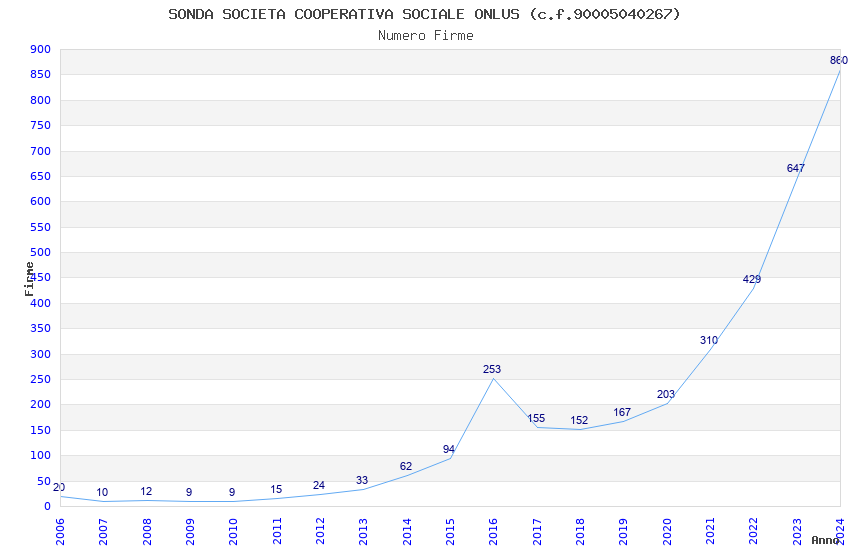This screenshot has height=550, width=850.
Task: Click the y-axis value 650
Action: click(41, 176)
